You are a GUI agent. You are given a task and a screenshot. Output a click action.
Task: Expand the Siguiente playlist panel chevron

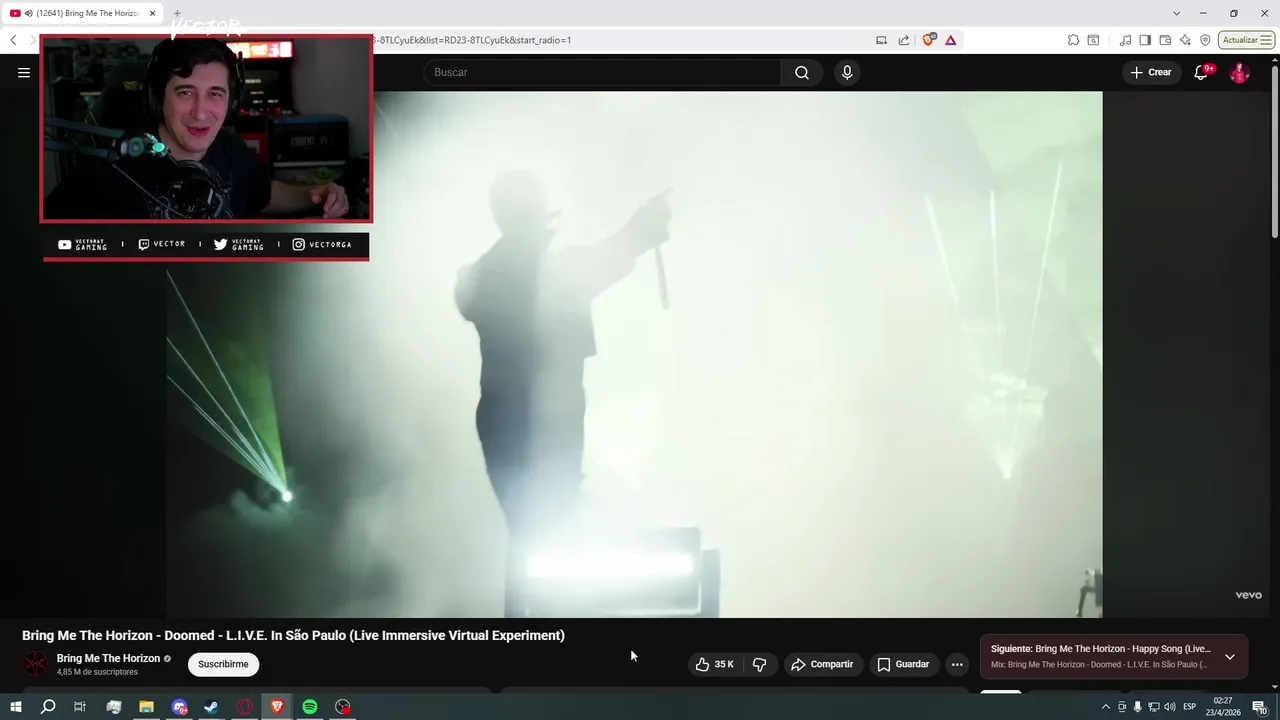(1230, 657)
